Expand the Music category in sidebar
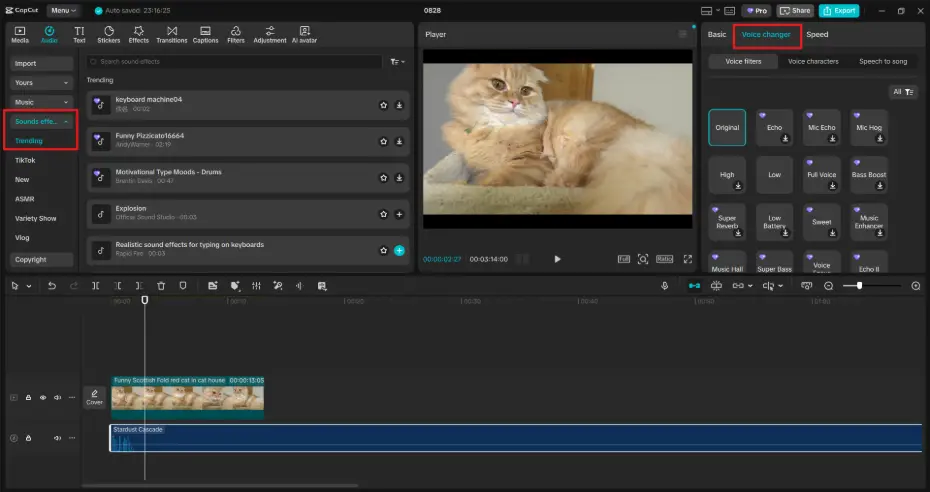The image size is (930, 492). [x=43, y=102]
